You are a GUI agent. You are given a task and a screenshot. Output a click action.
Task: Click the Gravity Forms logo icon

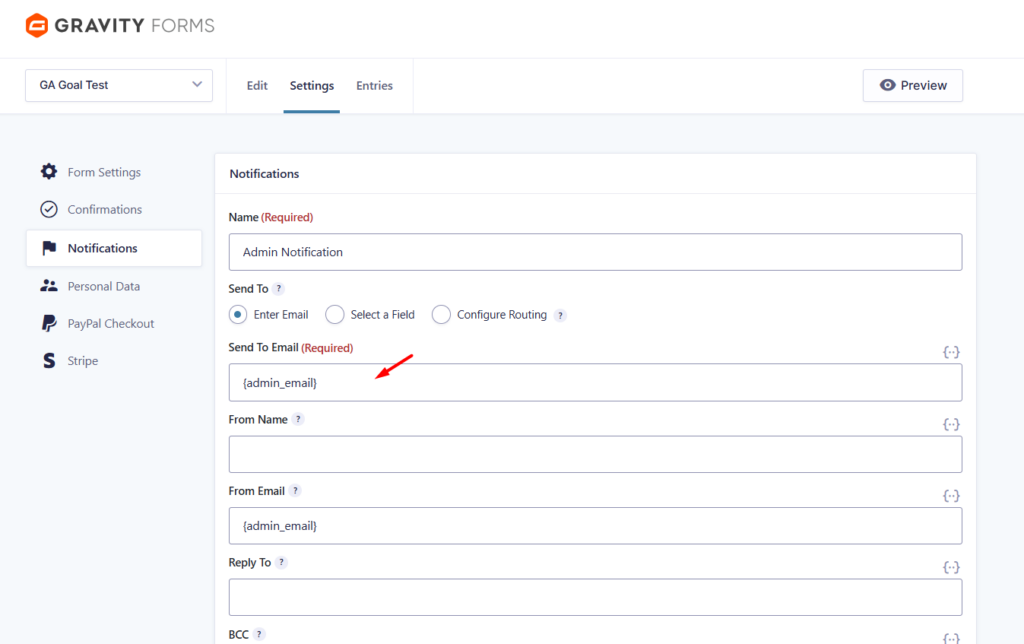coord(37,25)
